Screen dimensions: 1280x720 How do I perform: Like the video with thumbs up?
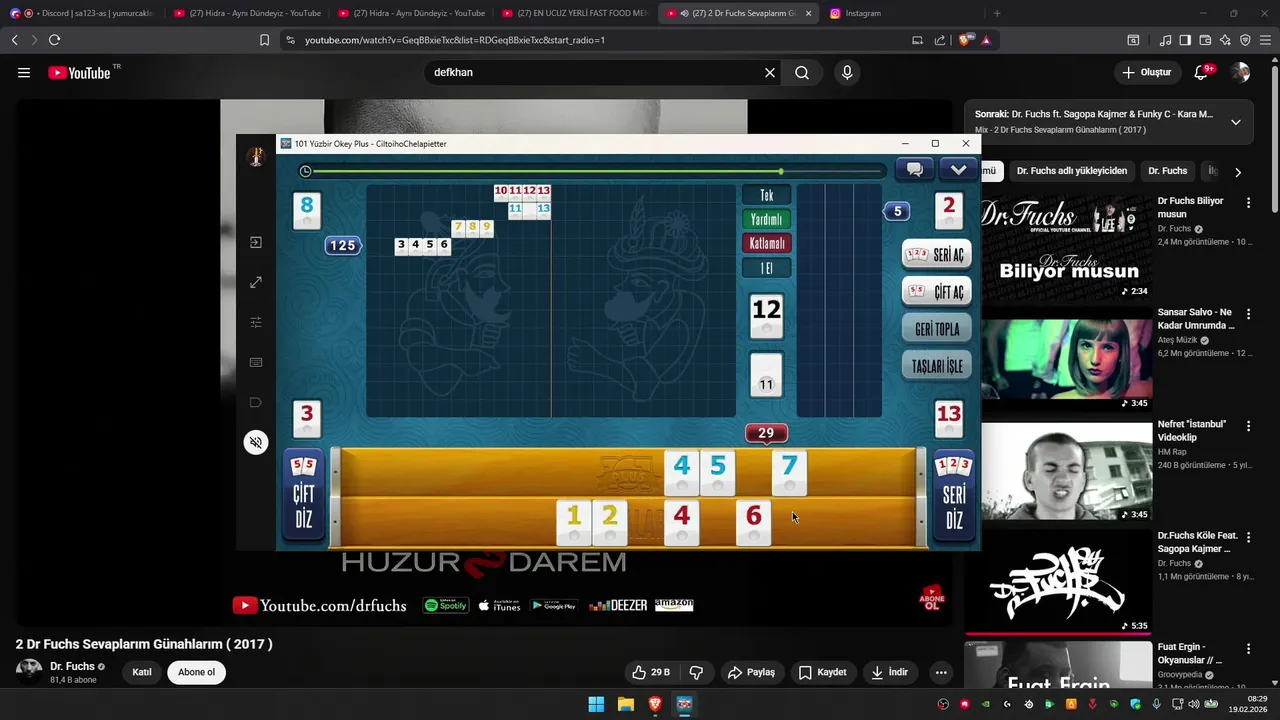[651, 672]
